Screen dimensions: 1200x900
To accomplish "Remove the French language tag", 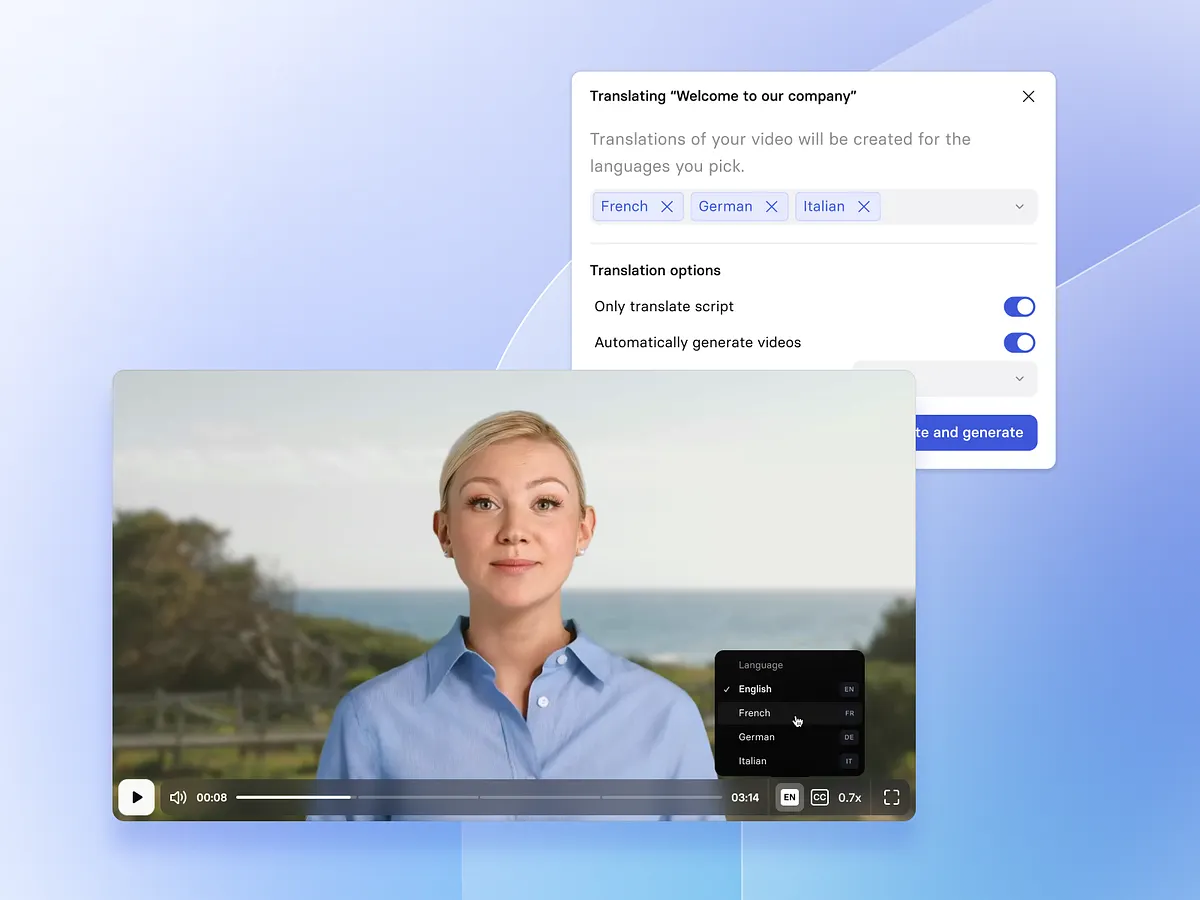I will pos(667,206).
